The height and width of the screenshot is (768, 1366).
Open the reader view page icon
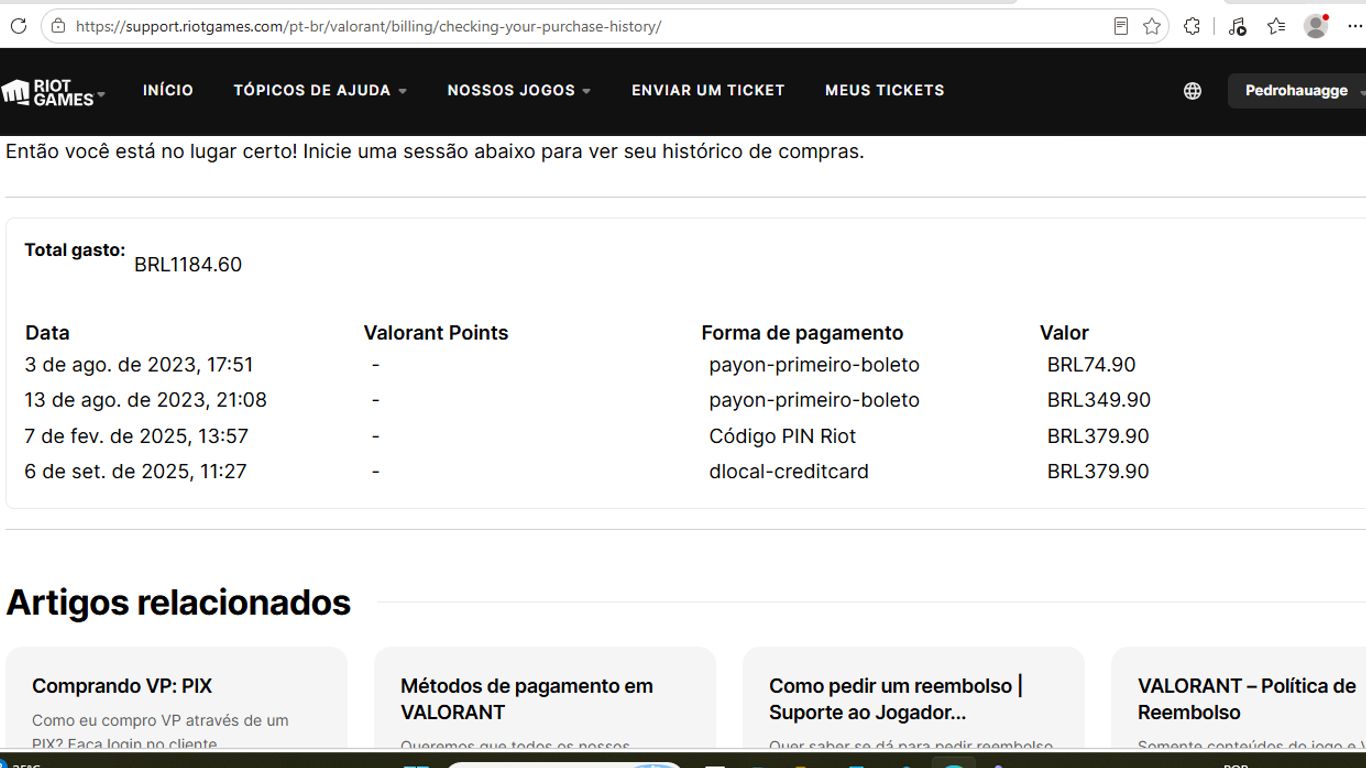click(1121, 26)
